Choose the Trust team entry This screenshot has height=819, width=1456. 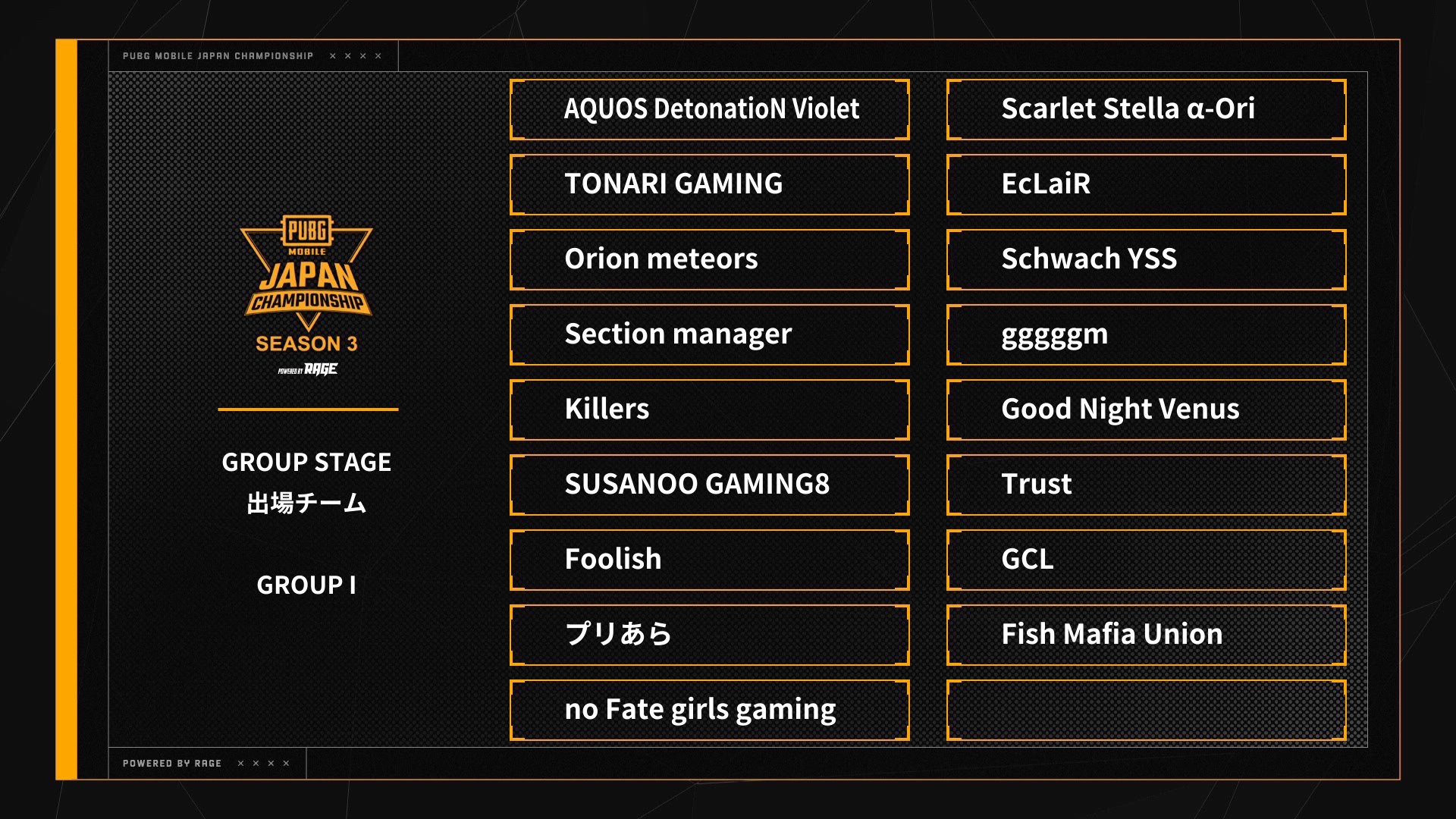[x=1146, y=485]
